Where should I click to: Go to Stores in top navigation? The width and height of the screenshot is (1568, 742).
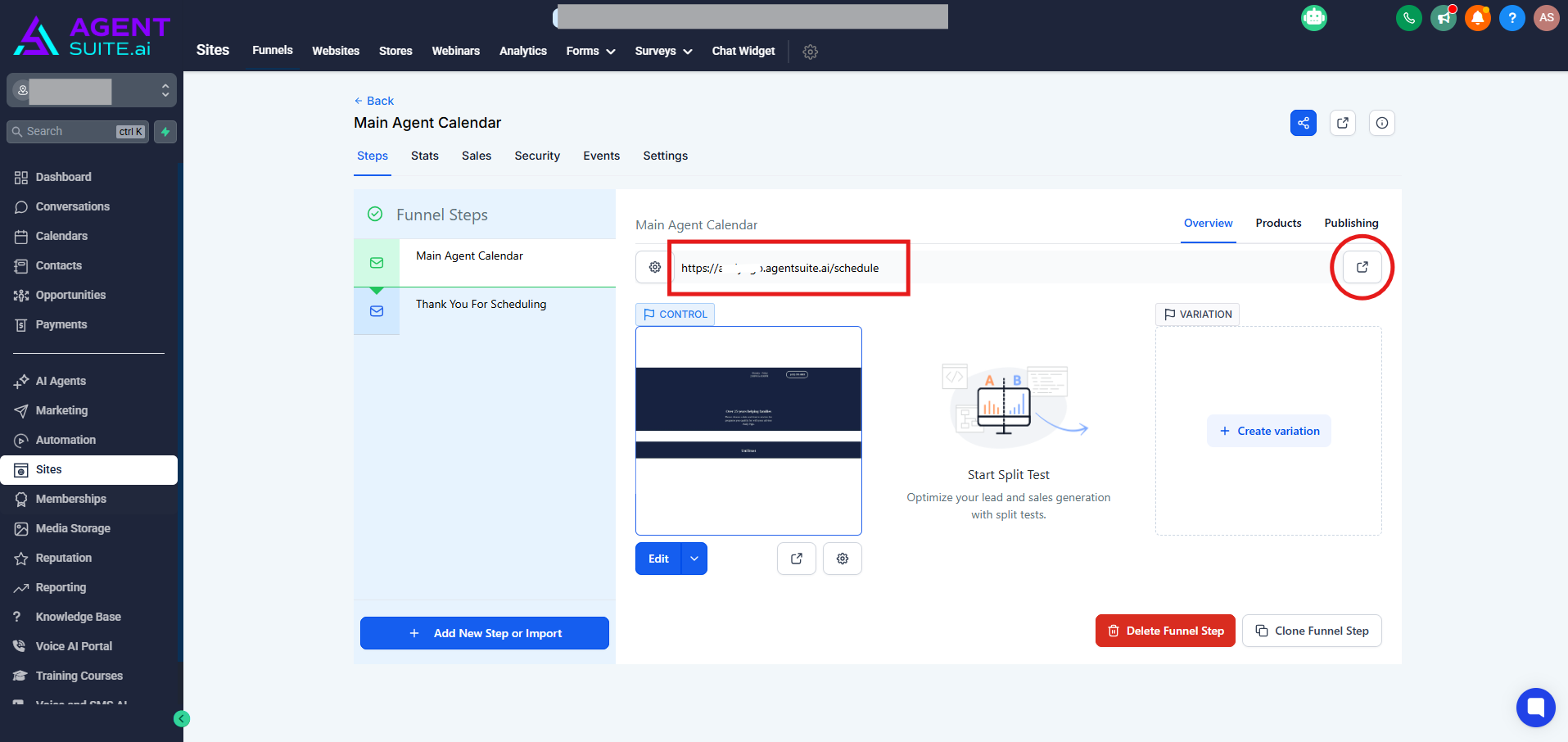click(x=395, y=51)
